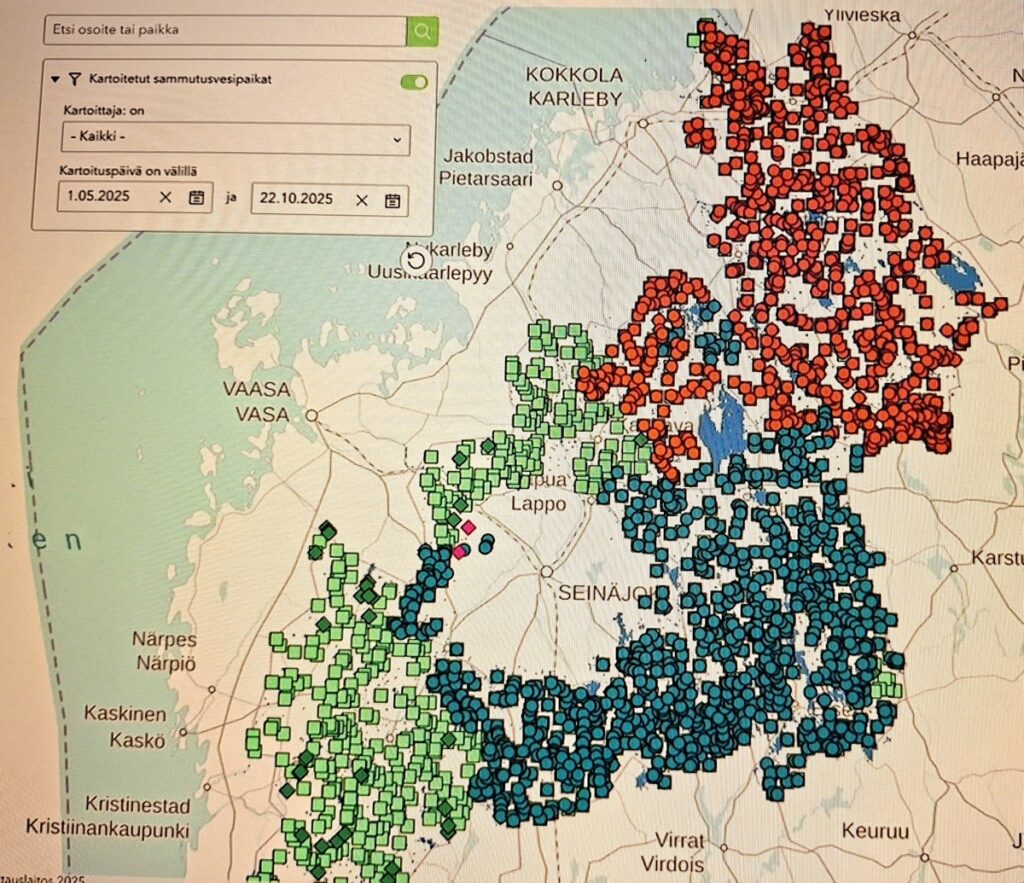Click the green search magnifier button
The height and width of the screenshot is (883, 1024).
point(422,31)
